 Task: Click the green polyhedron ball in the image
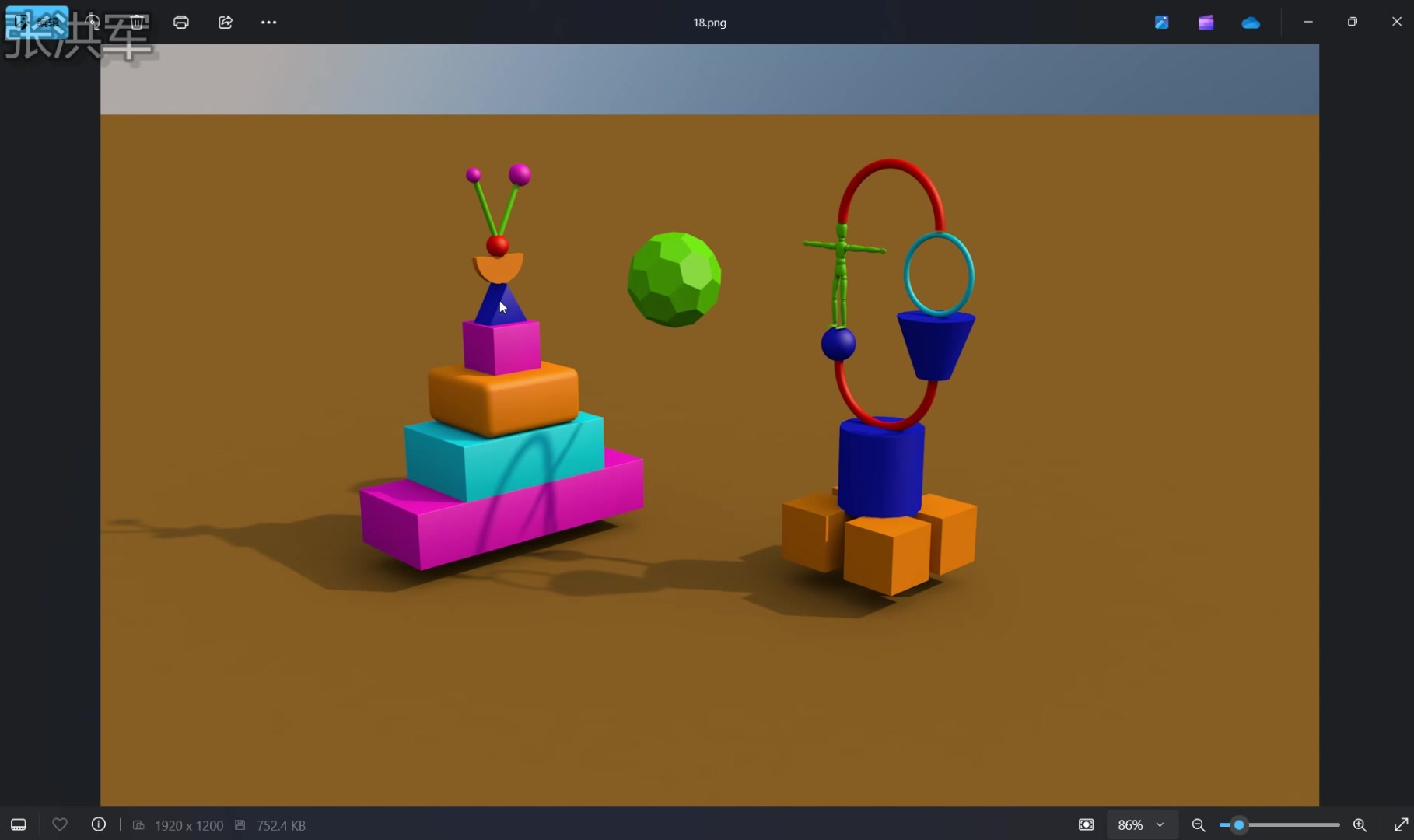click(674, 279)
